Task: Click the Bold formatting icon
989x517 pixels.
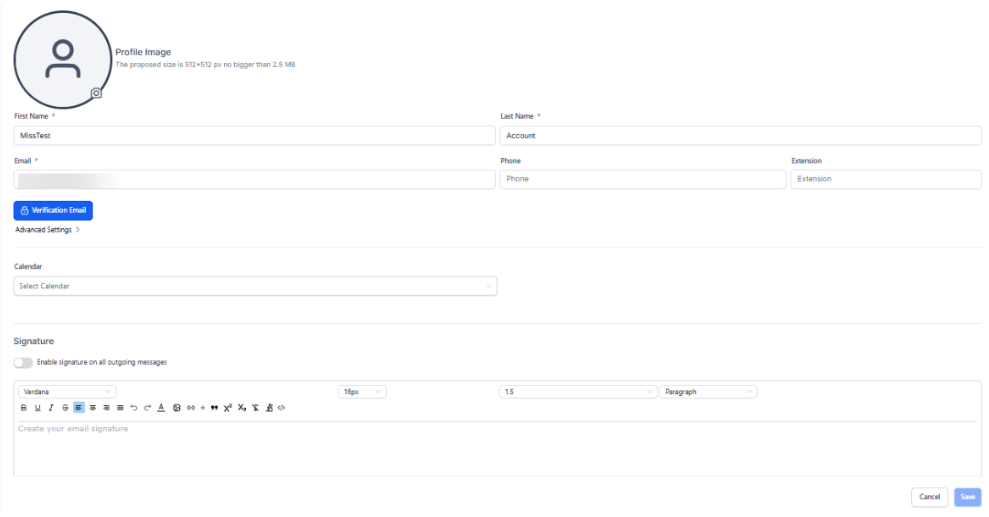Action: point(23,408)
